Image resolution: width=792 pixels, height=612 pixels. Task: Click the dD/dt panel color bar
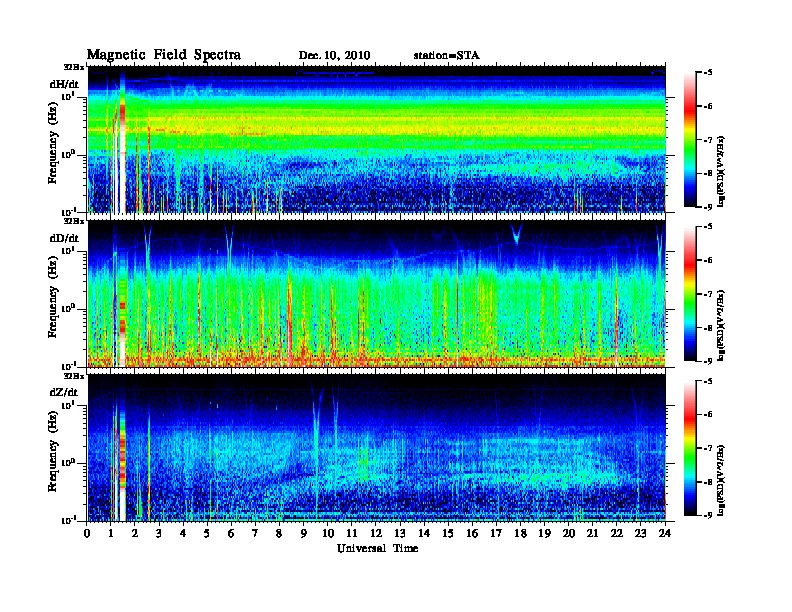690,294
